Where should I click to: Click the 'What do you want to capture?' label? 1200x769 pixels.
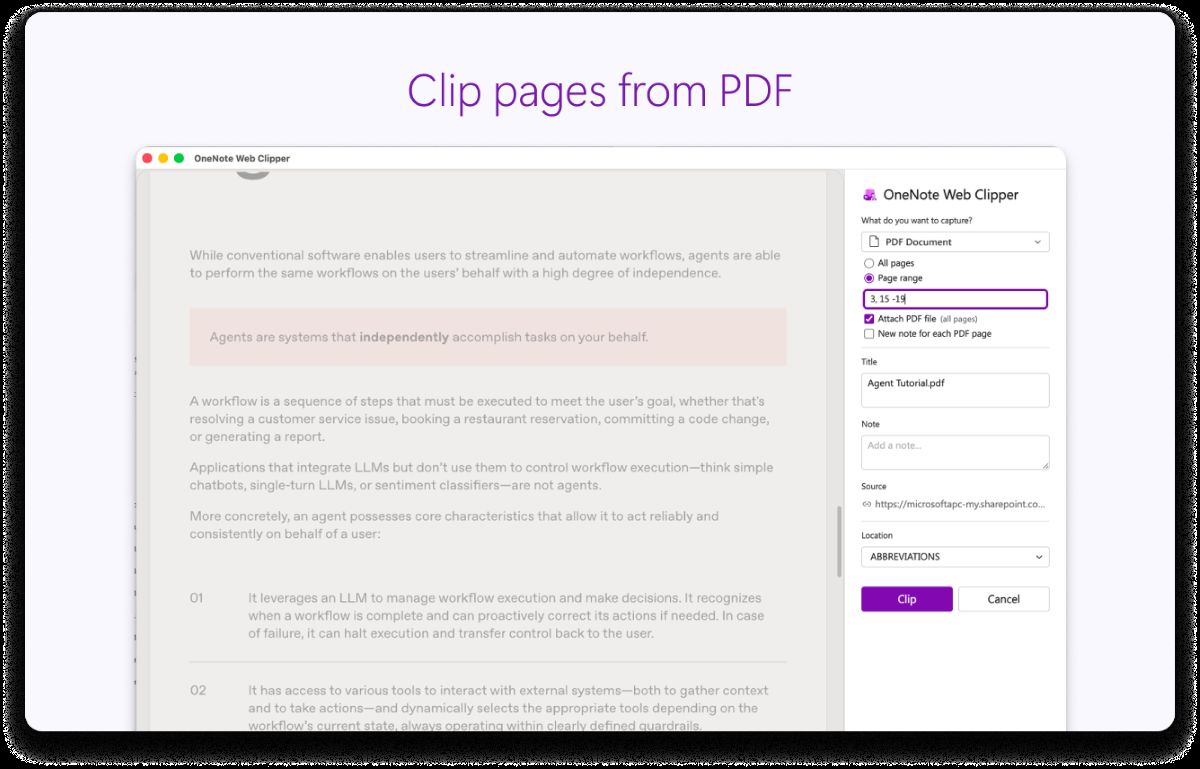(x=916, y=220)
